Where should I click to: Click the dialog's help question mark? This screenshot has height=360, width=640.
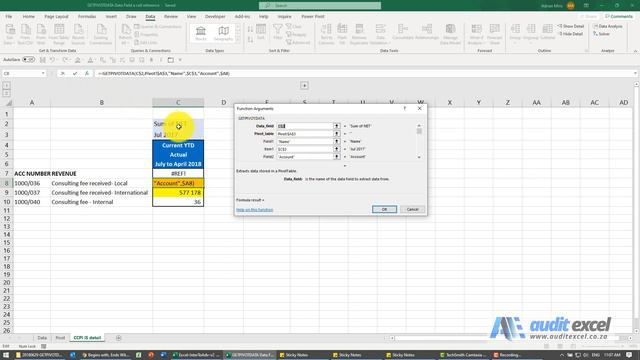click(404, 109)
